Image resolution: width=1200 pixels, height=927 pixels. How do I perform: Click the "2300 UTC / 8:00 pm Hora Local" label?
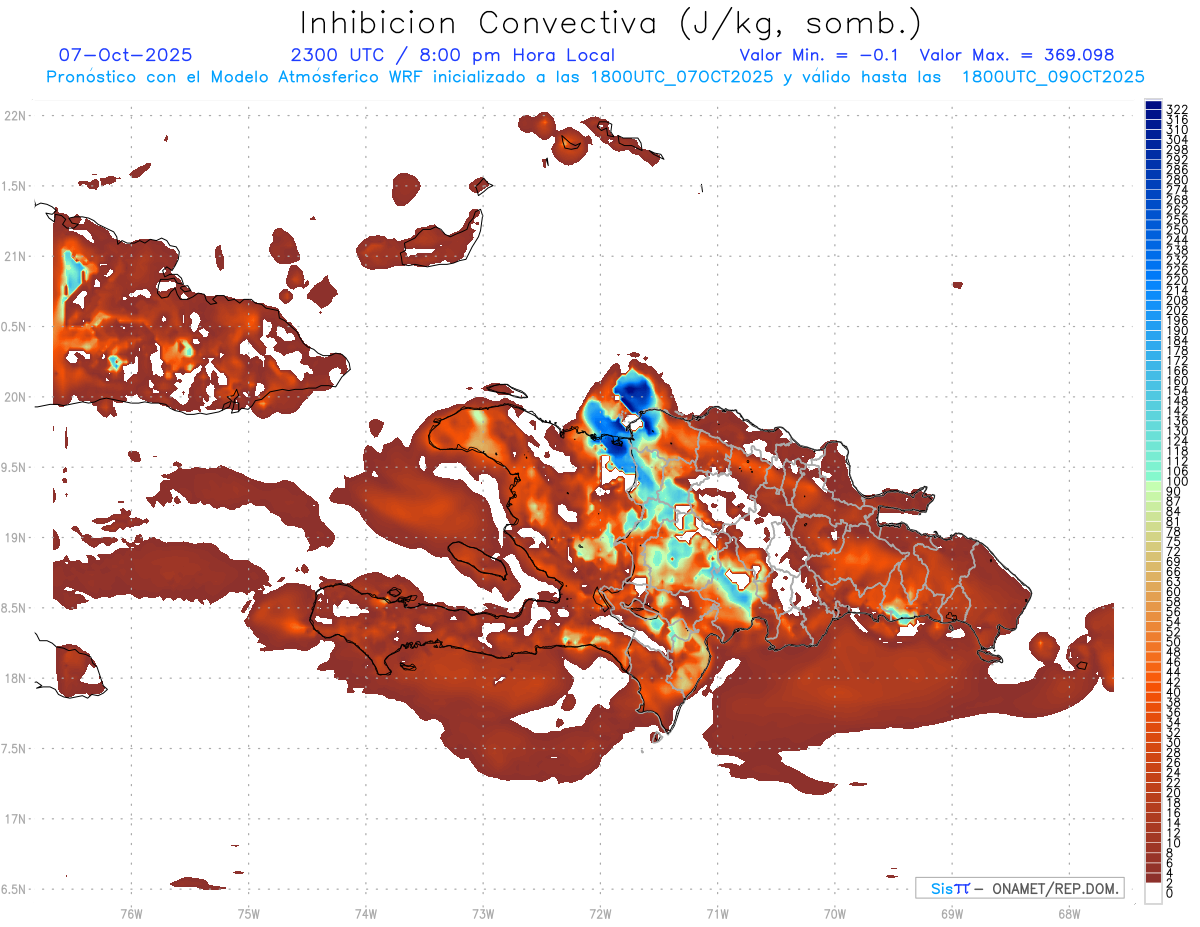tap(452, 55)
